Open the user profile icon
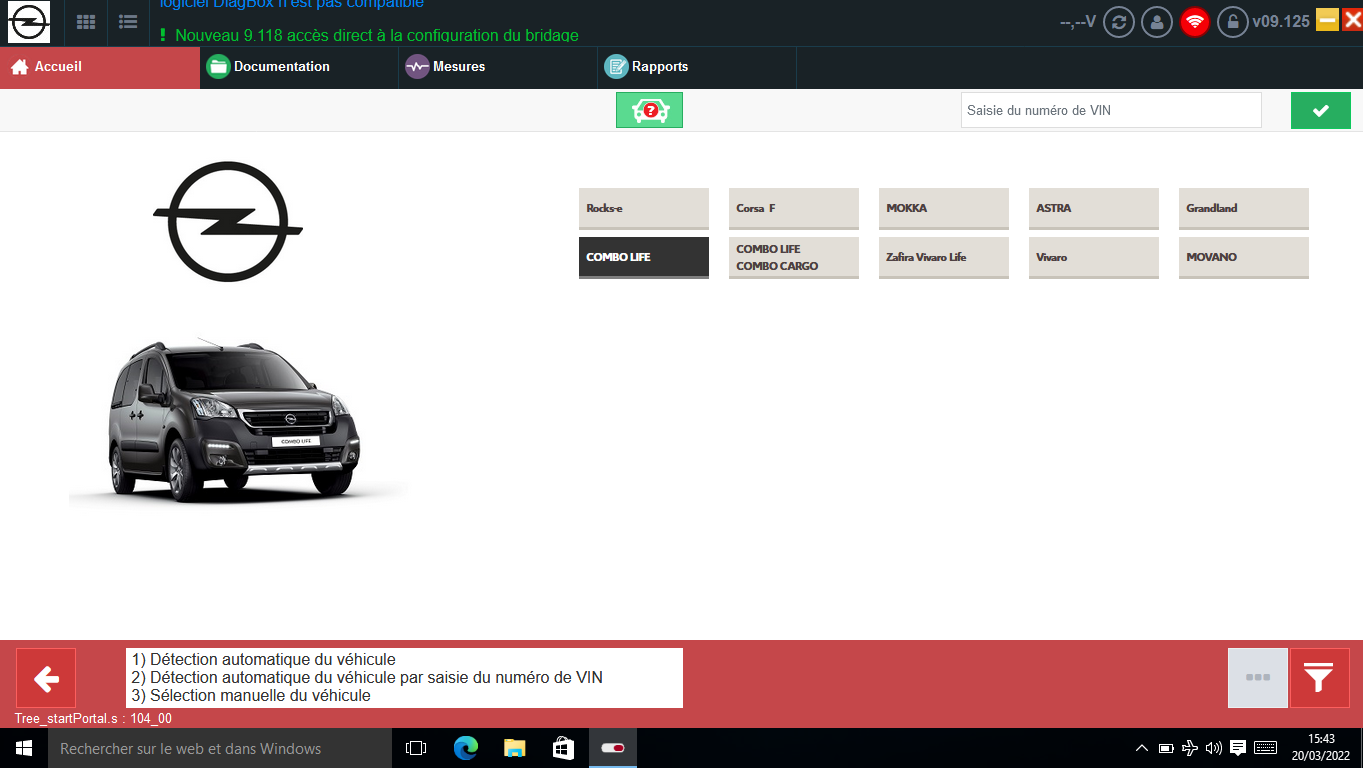 (x=1157, y=22)
